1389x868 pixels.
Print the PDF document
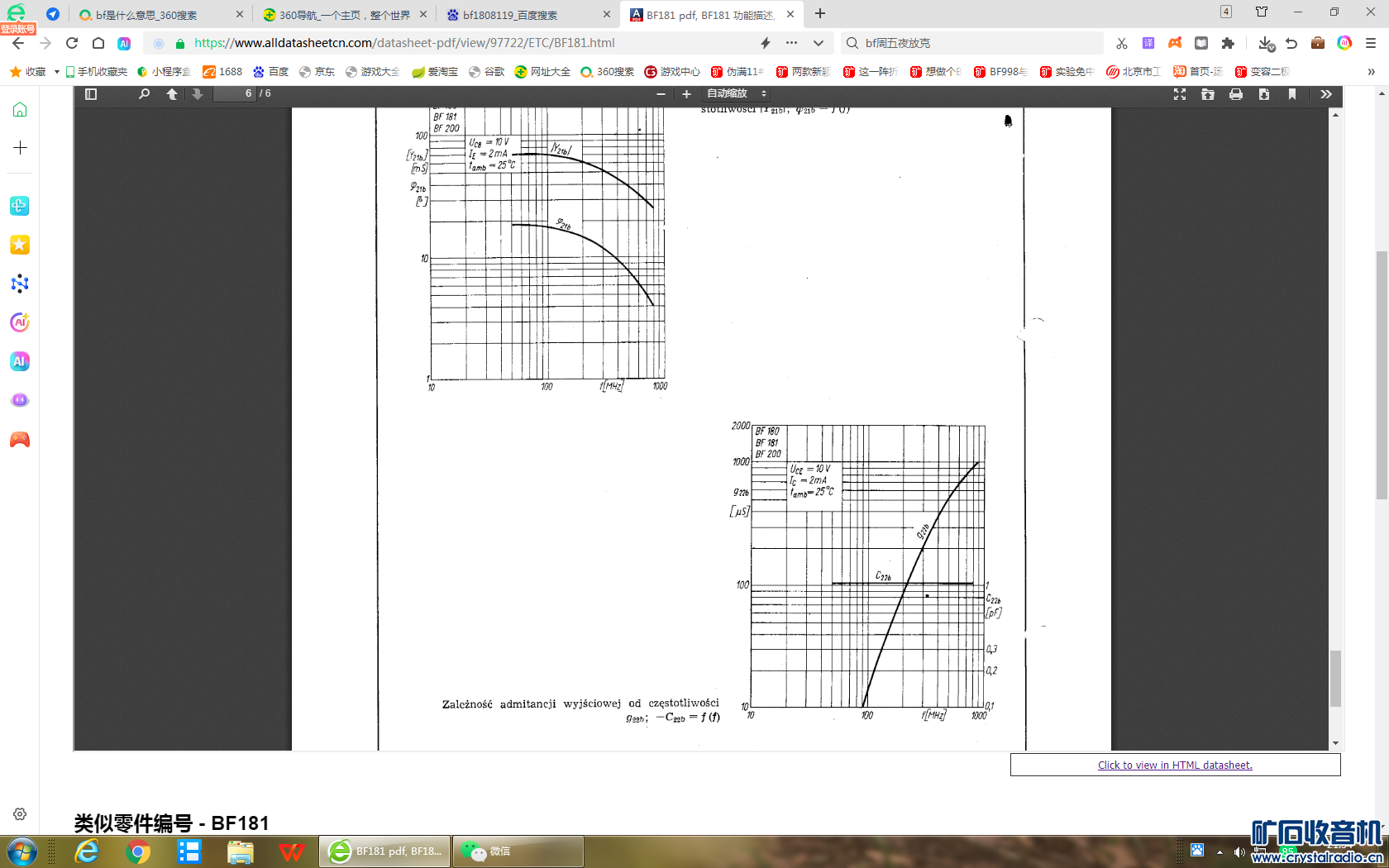tap(1236, 94)
